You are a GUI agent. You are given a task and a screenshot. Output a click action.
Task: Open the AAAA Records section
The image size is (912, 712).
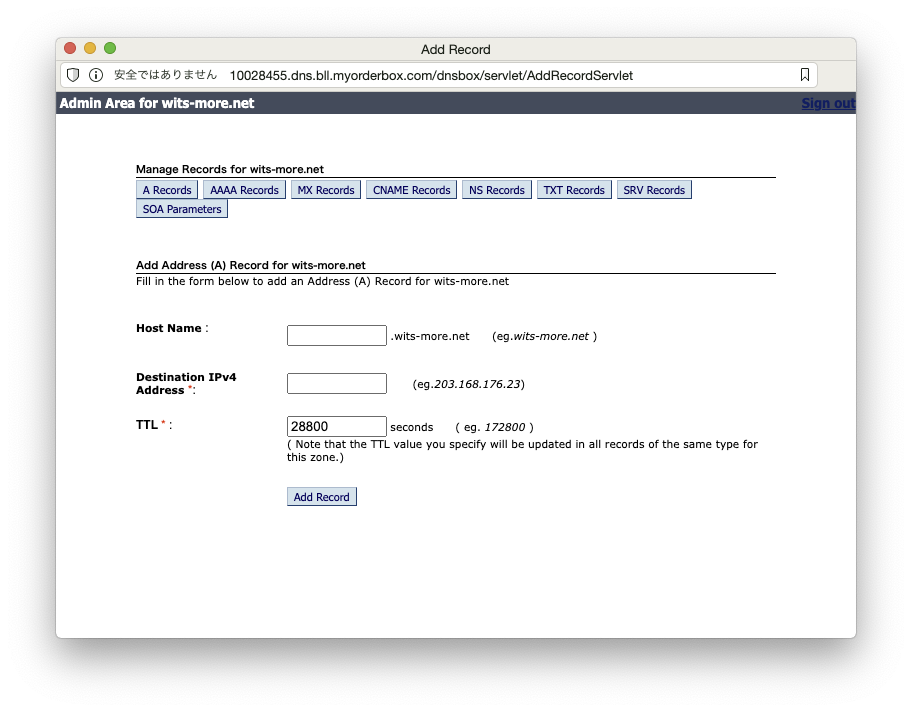[244, 190]
